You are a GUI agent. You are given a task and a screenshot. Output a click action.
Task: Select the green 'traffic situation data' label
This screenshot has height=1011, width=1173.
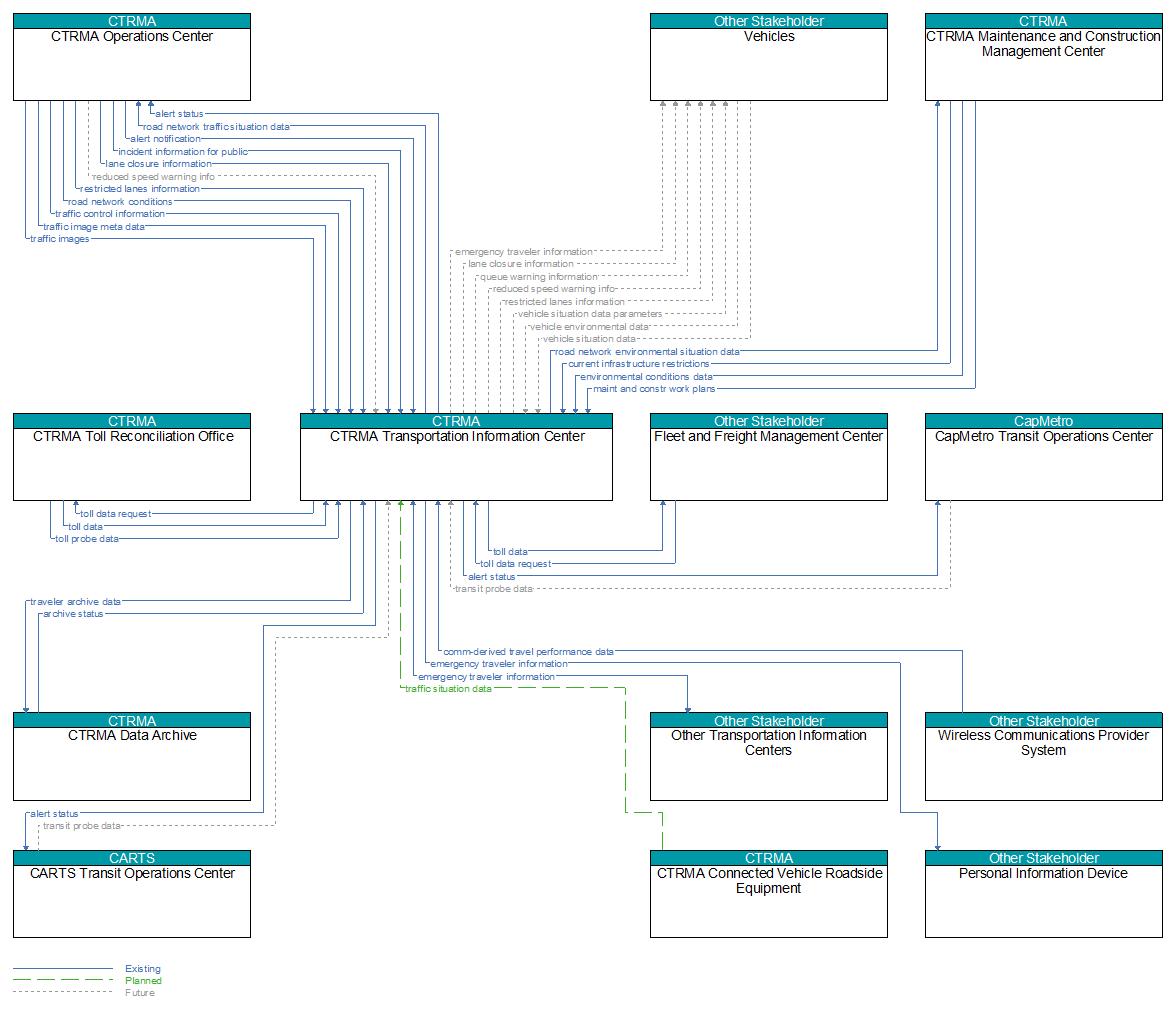(x=448, y=688)
